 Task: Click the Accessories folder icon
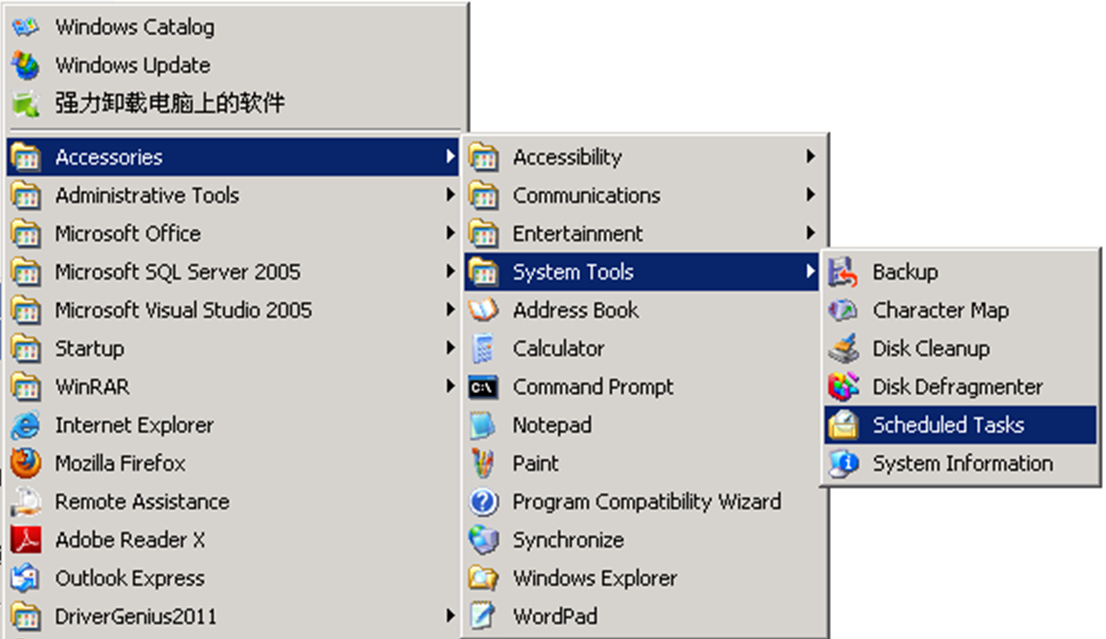(26, 157)
